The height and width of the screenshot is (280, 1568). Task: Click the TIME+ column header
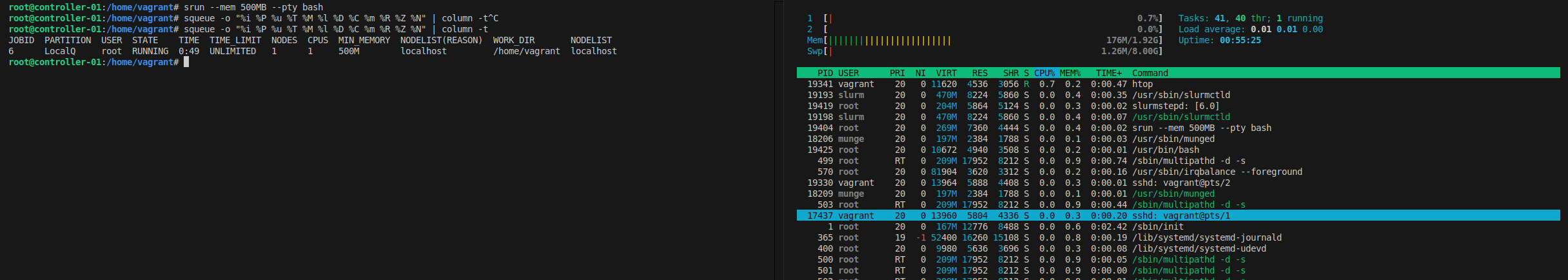[1108, 73]
